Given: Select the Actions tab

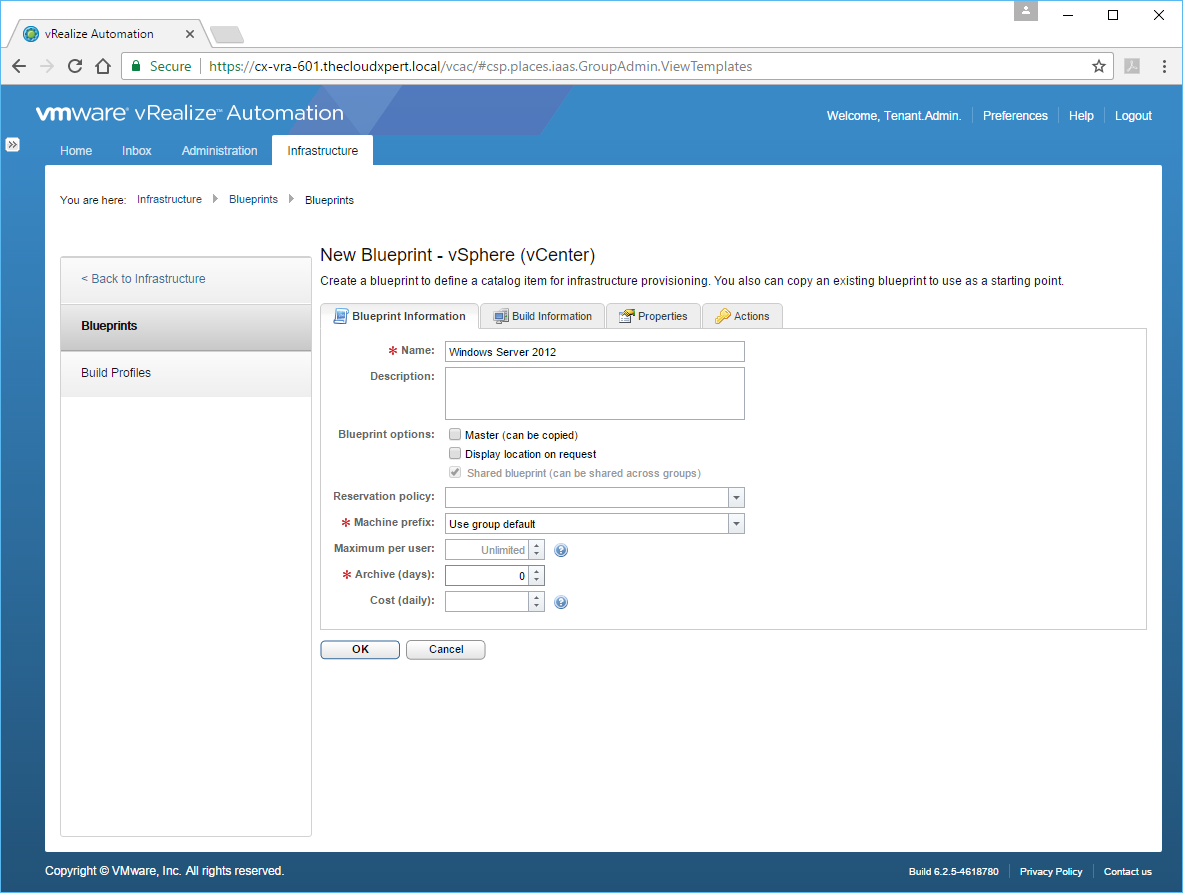Looking at the screenshot, I should (742, 316).
